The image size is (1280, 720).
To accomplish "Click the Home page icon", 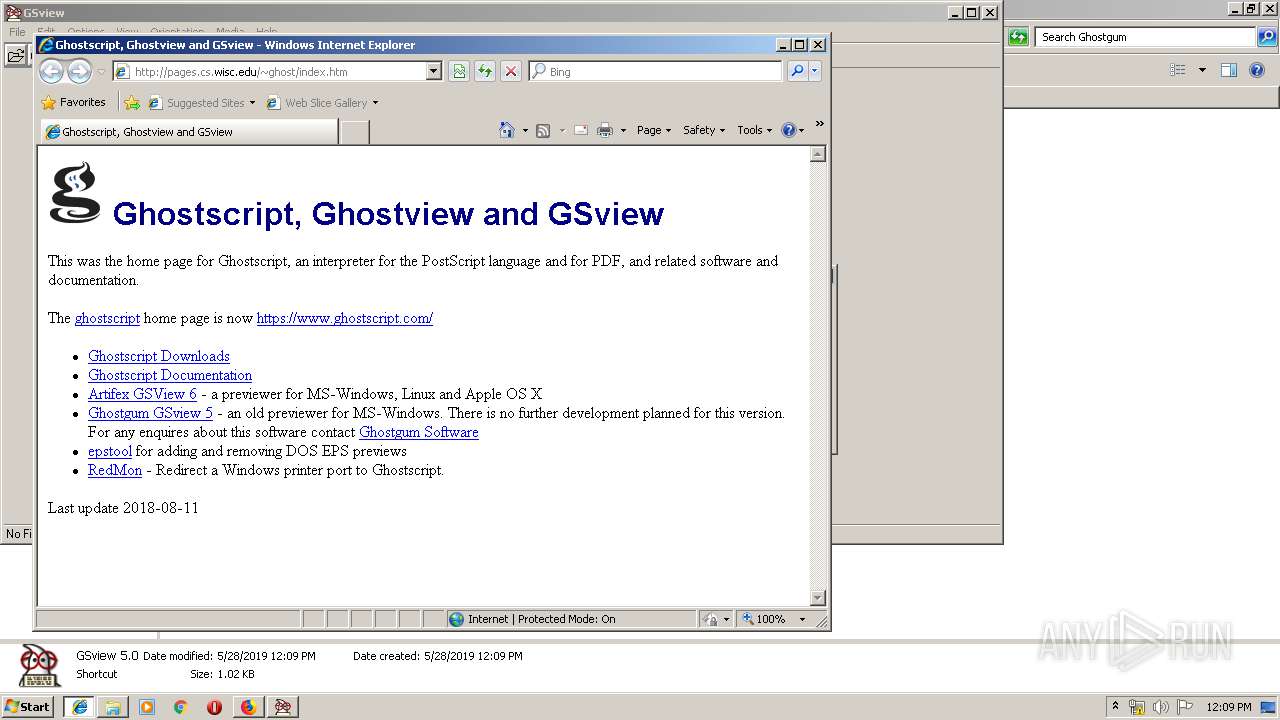I will coord(507,130).
